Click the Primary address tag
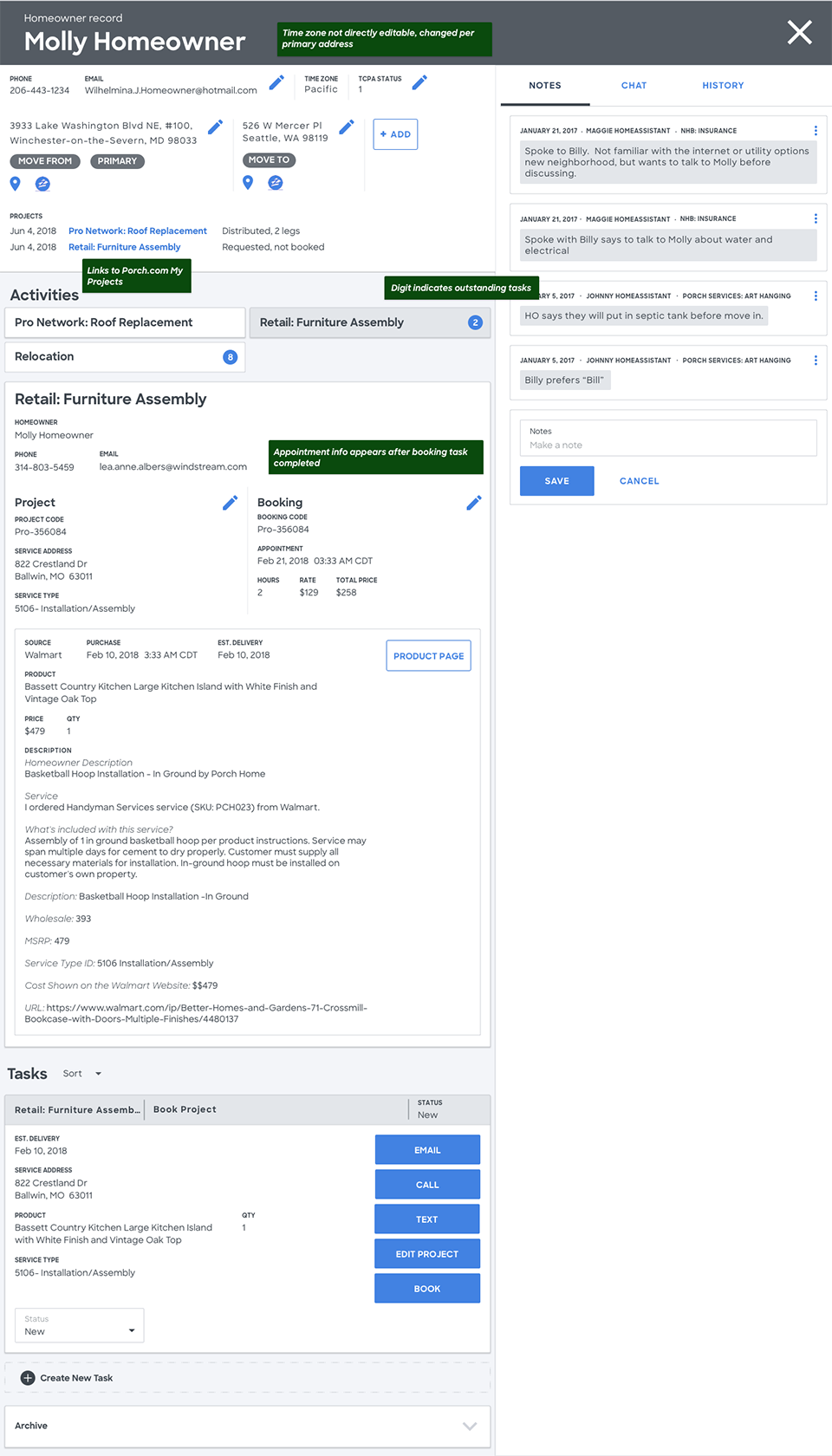The width and height of the screenshot is (832, 1456). click(x=117, y=161)
